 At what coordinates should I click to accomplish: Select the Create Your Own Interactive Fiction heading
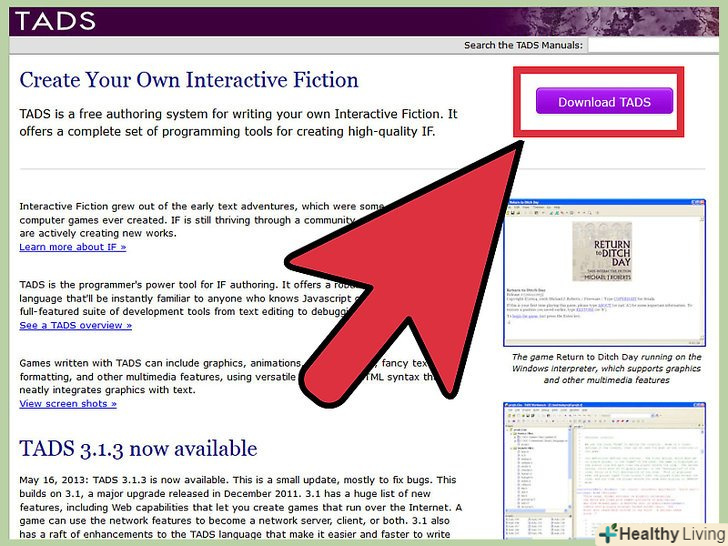pyautogui.click(x=188, y=80)
